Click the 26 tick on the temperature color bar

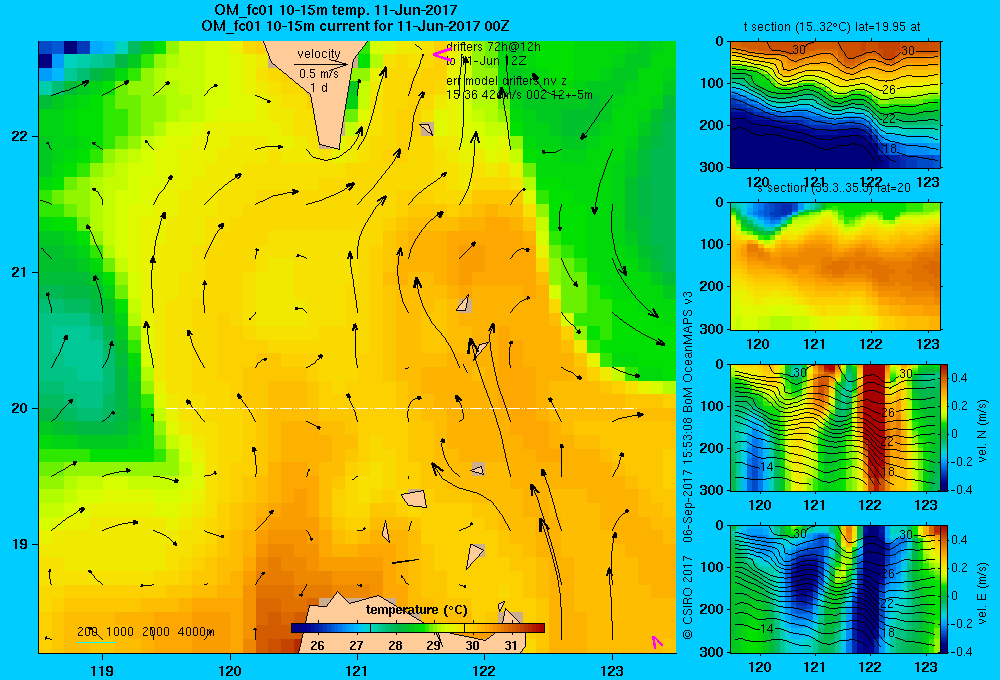(317, 645)
